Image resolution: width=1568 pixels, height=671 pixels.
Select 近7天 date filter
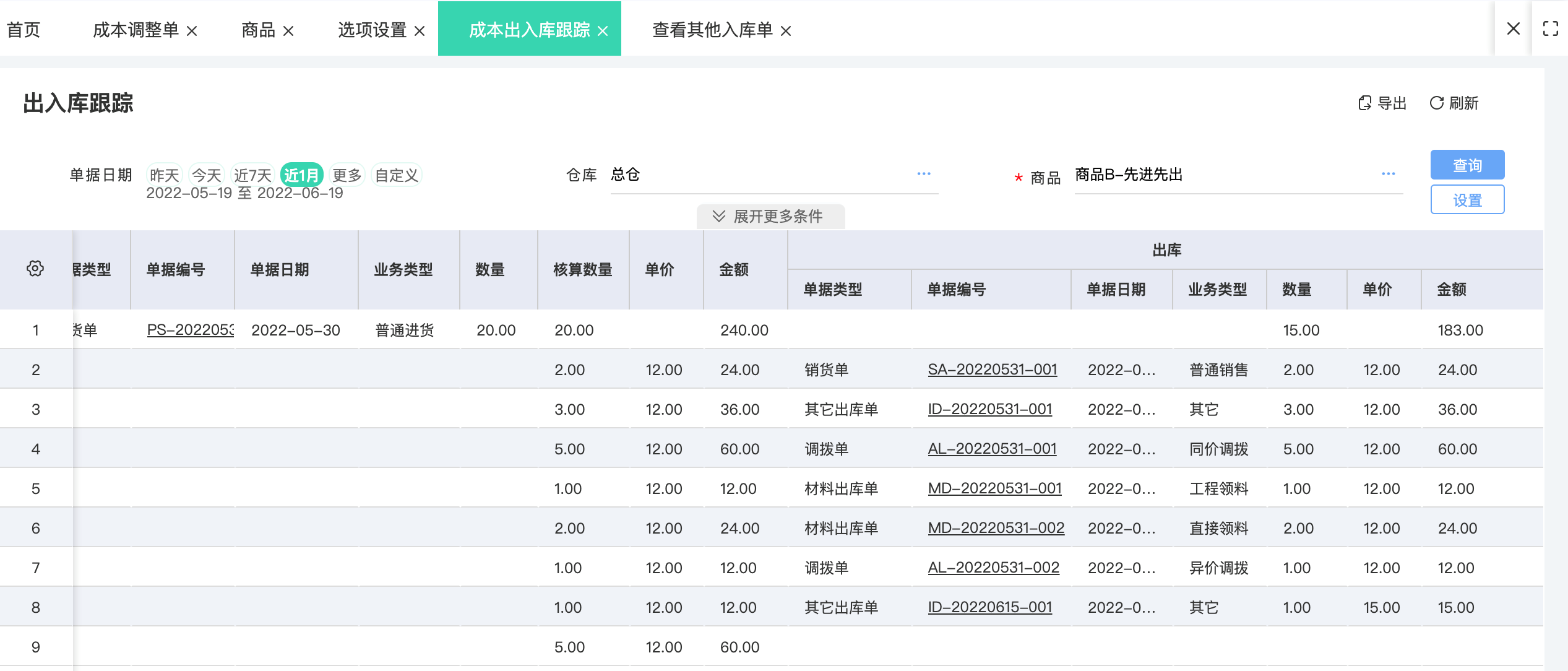(x=252, y=175)
